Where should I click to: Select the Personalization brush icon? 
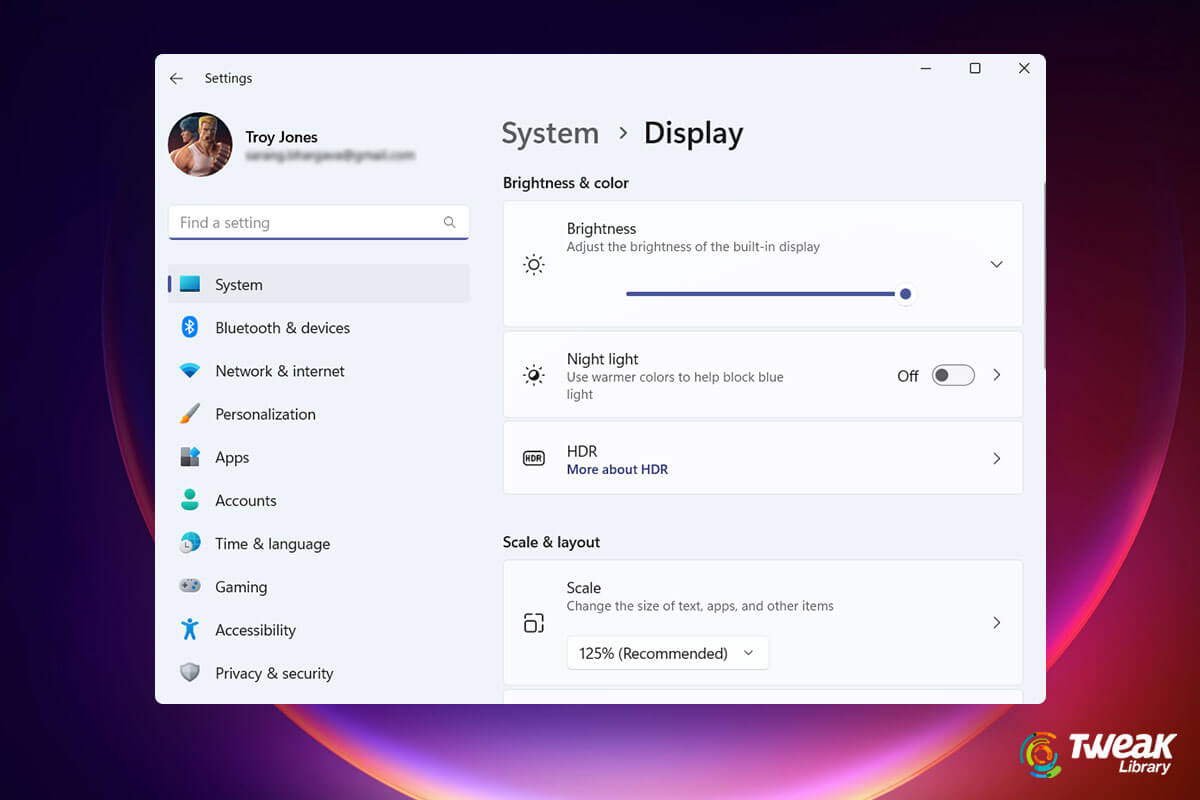(x=190, y=414)
